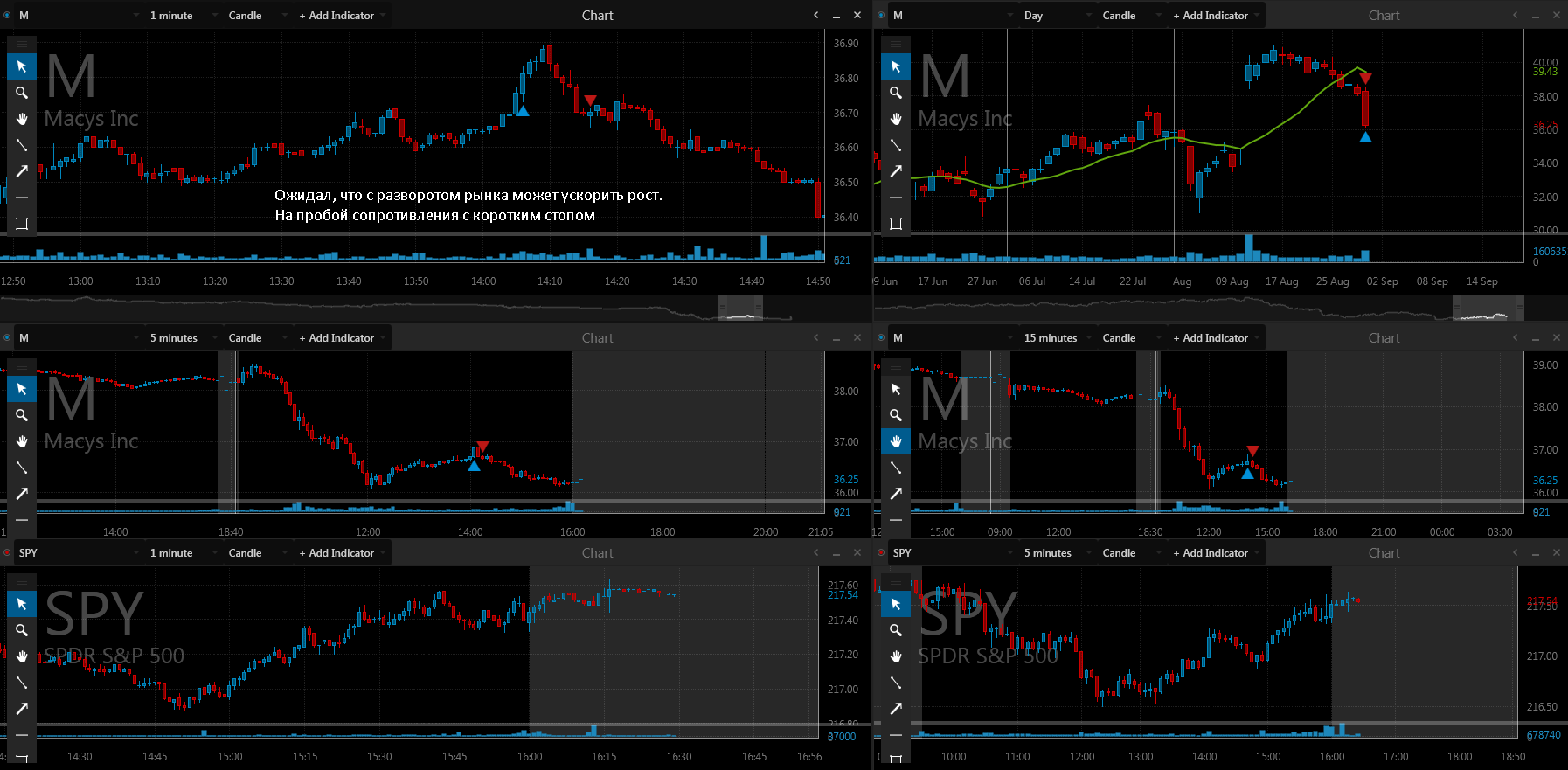Select the pointer tool in M 1 minute chart
The height and width of the screenshot is (770, 1568).
(x=22, y=66)
